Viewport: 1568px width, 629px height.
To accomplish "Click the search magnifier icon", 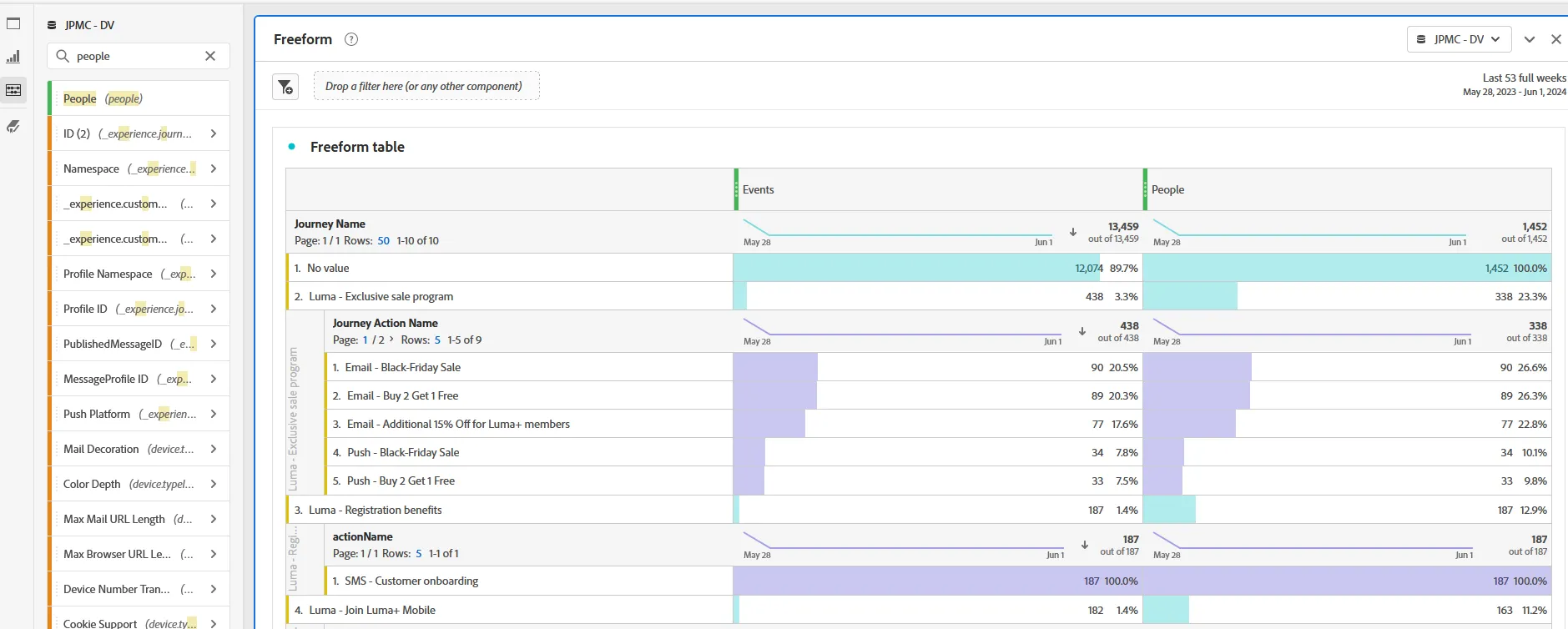I will (63, 56).
